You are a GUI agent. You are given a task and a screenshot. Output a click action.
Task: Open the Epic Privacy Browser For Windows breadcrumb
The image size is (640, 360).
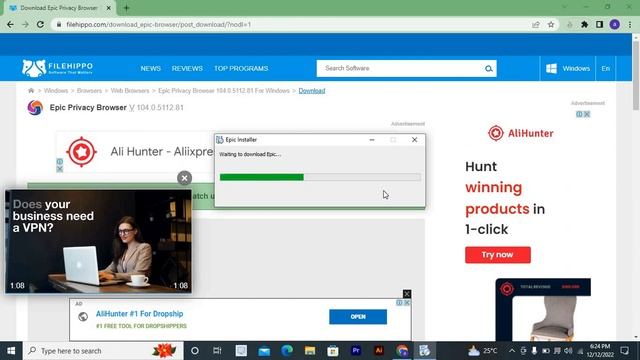pyautogui.click(x=224, y=91)
